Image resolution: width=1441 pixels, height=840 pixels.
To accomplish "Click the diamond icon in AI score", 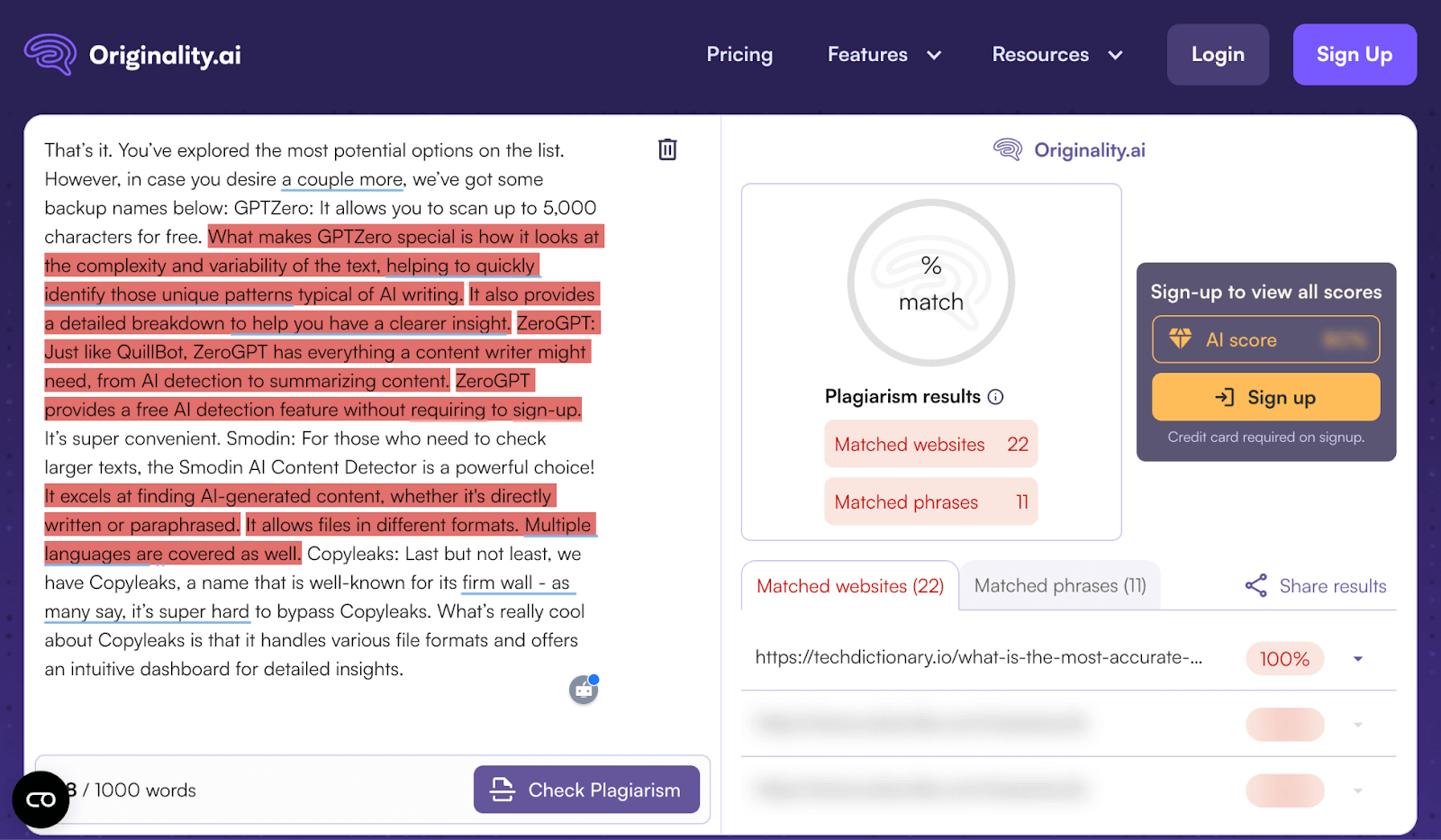I will click(1180, 339).
